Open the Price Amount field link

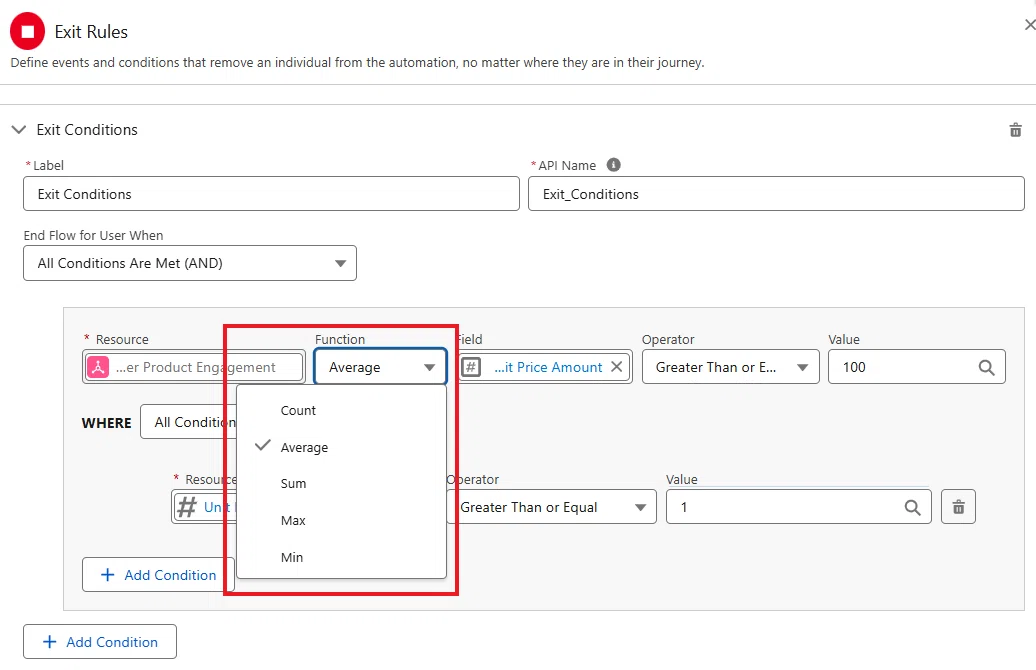[548, 367]
